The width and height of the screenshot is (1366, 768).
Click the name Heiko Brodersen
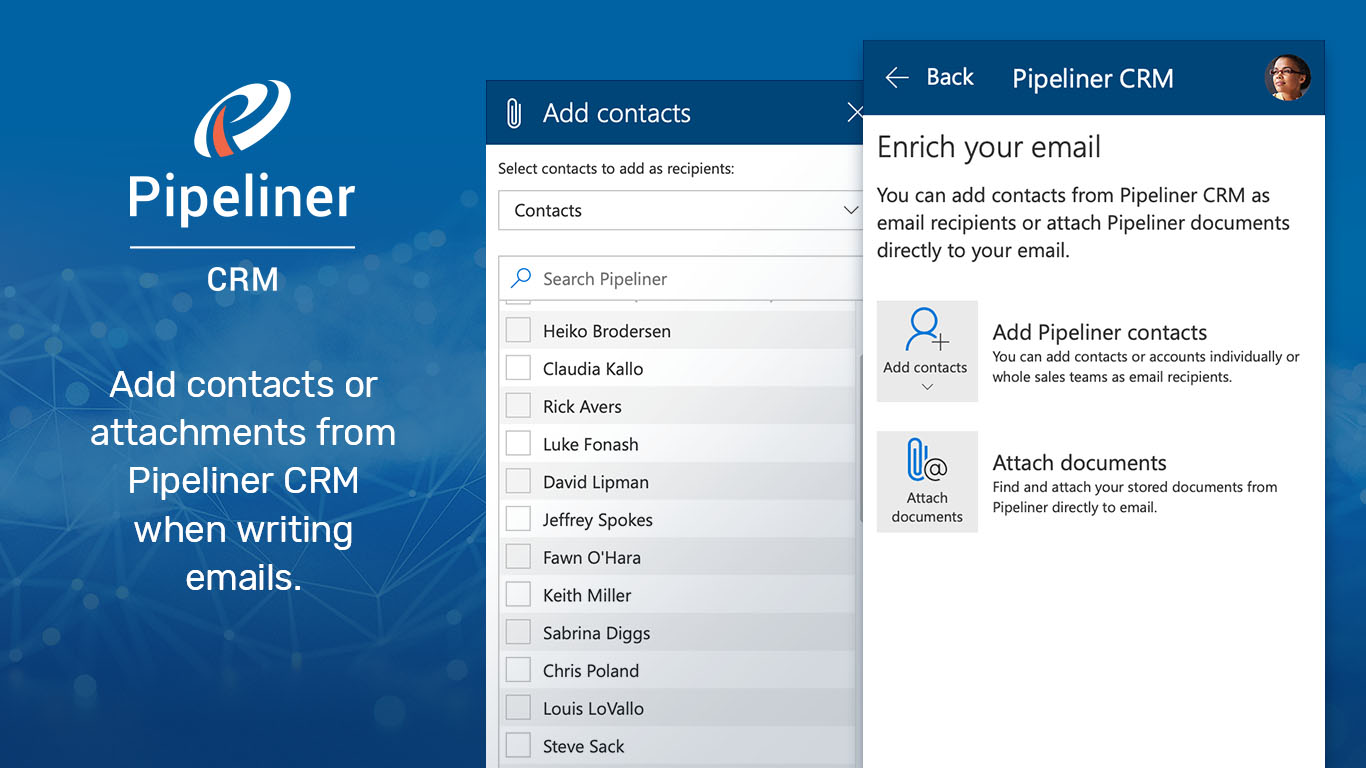[x=607, y=331]
